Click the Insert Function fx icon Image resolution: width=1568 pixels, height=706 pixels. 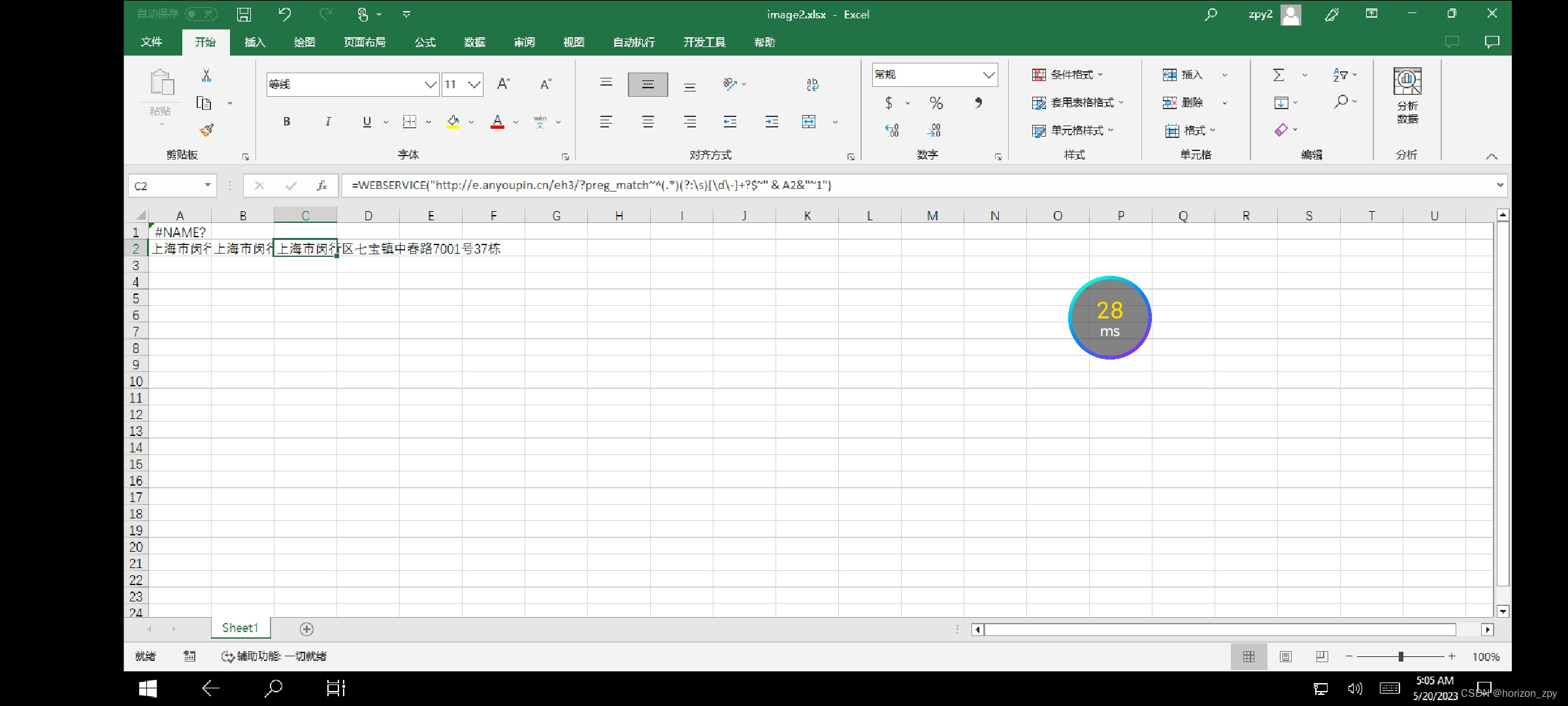tap(321, 186)
